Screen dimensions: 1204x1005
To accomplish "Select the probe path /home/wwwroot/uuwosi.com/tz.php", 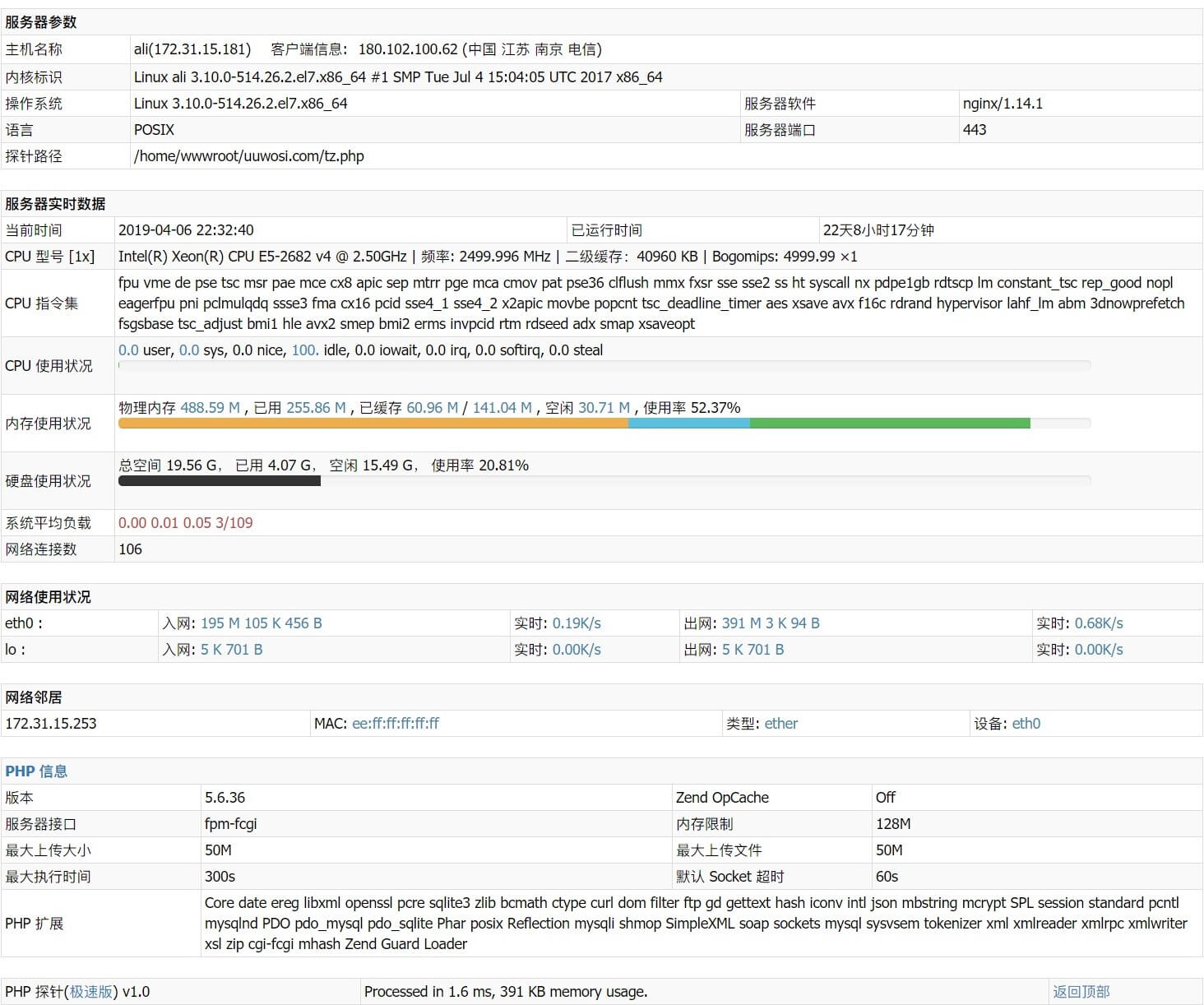I will (x=248, y=156).
